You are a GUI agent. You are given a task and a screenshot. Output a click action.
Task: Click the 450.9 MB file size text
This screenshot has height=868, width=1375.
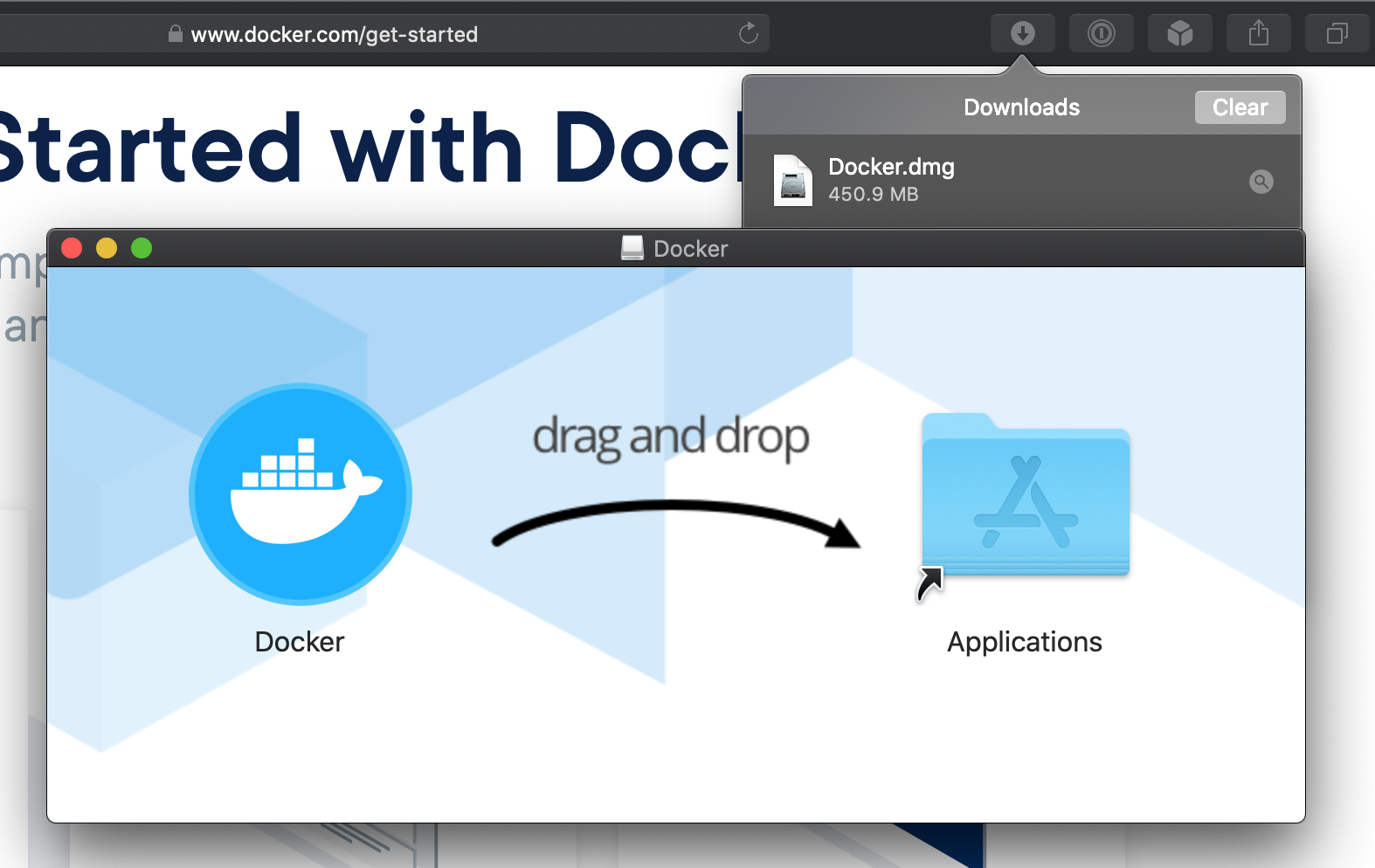coord(874,194)
